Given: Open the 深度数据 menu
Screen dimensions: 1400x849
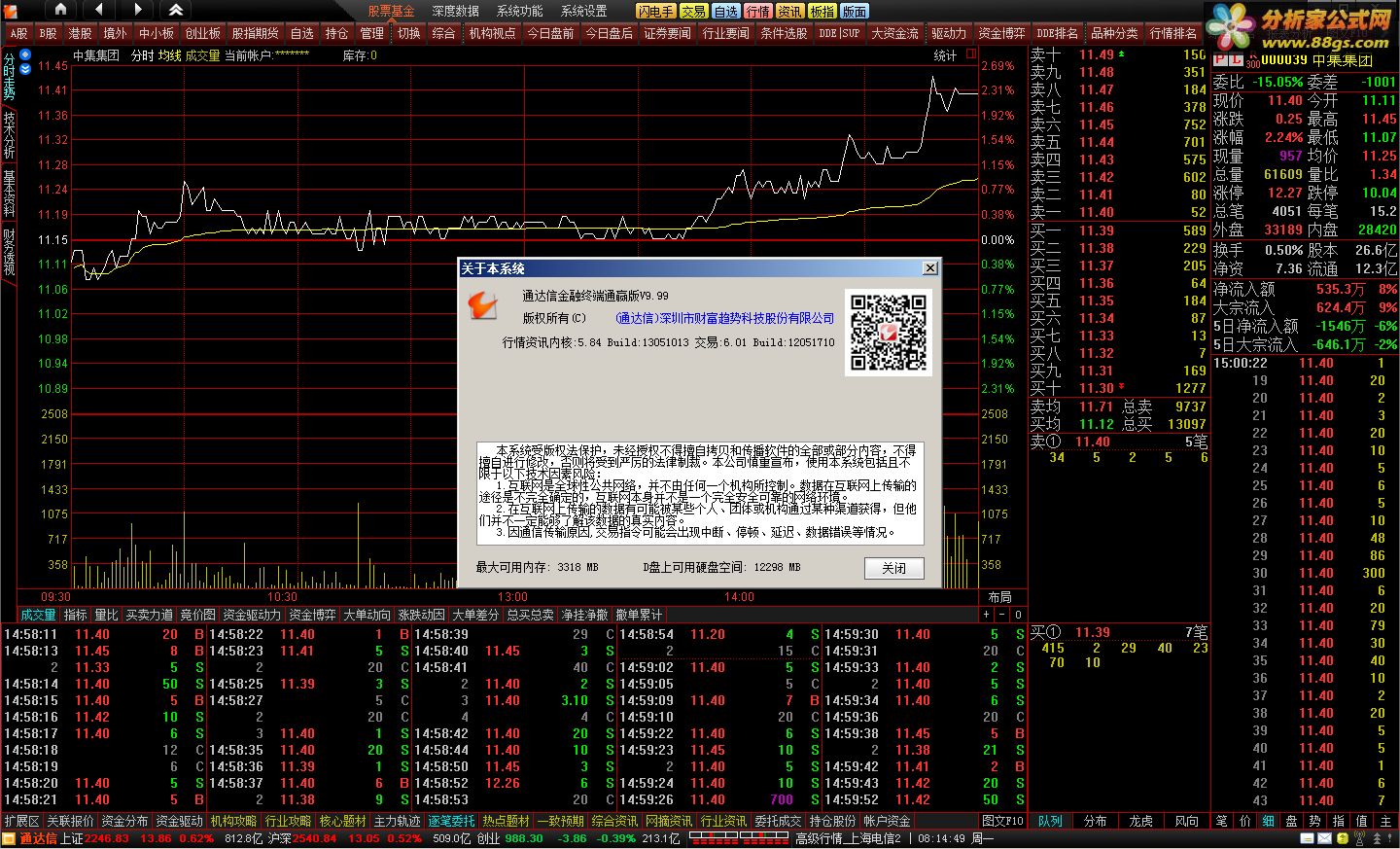Looking at the screenshot, I should [455, 11].
